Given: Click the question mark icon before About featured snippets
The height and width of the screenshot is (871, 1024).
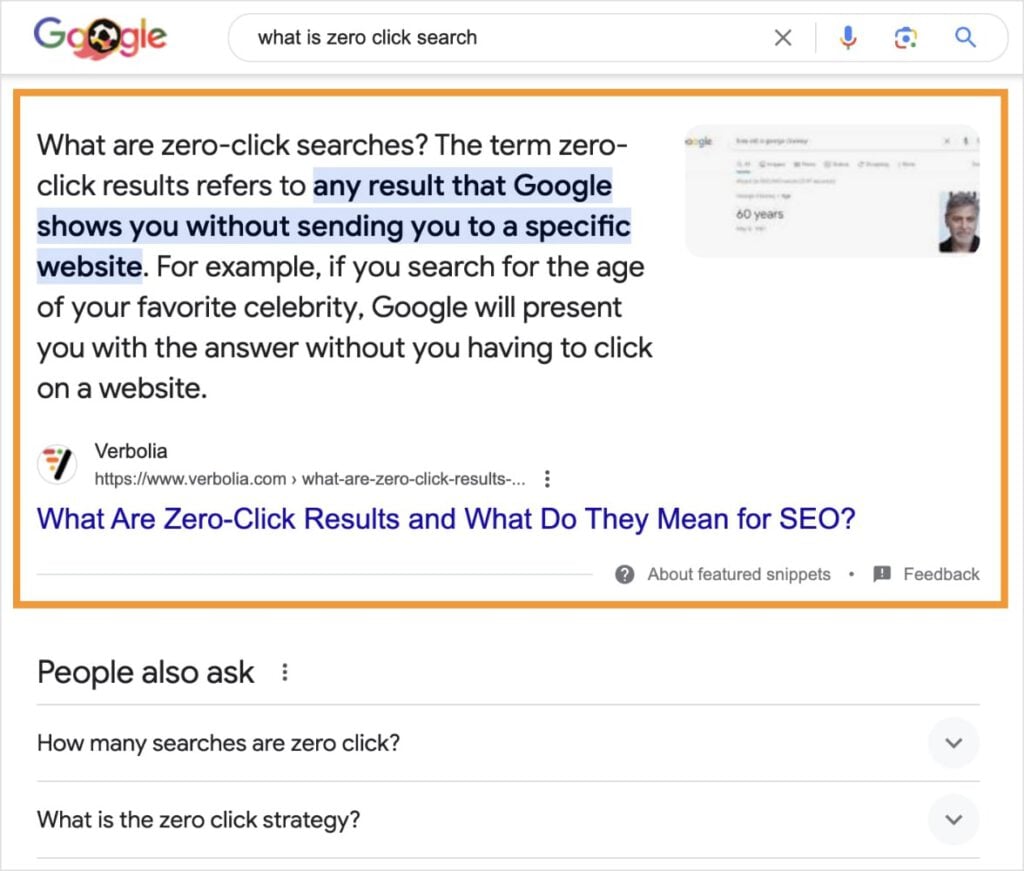Looking at the screenshot, I should point(625,574).
